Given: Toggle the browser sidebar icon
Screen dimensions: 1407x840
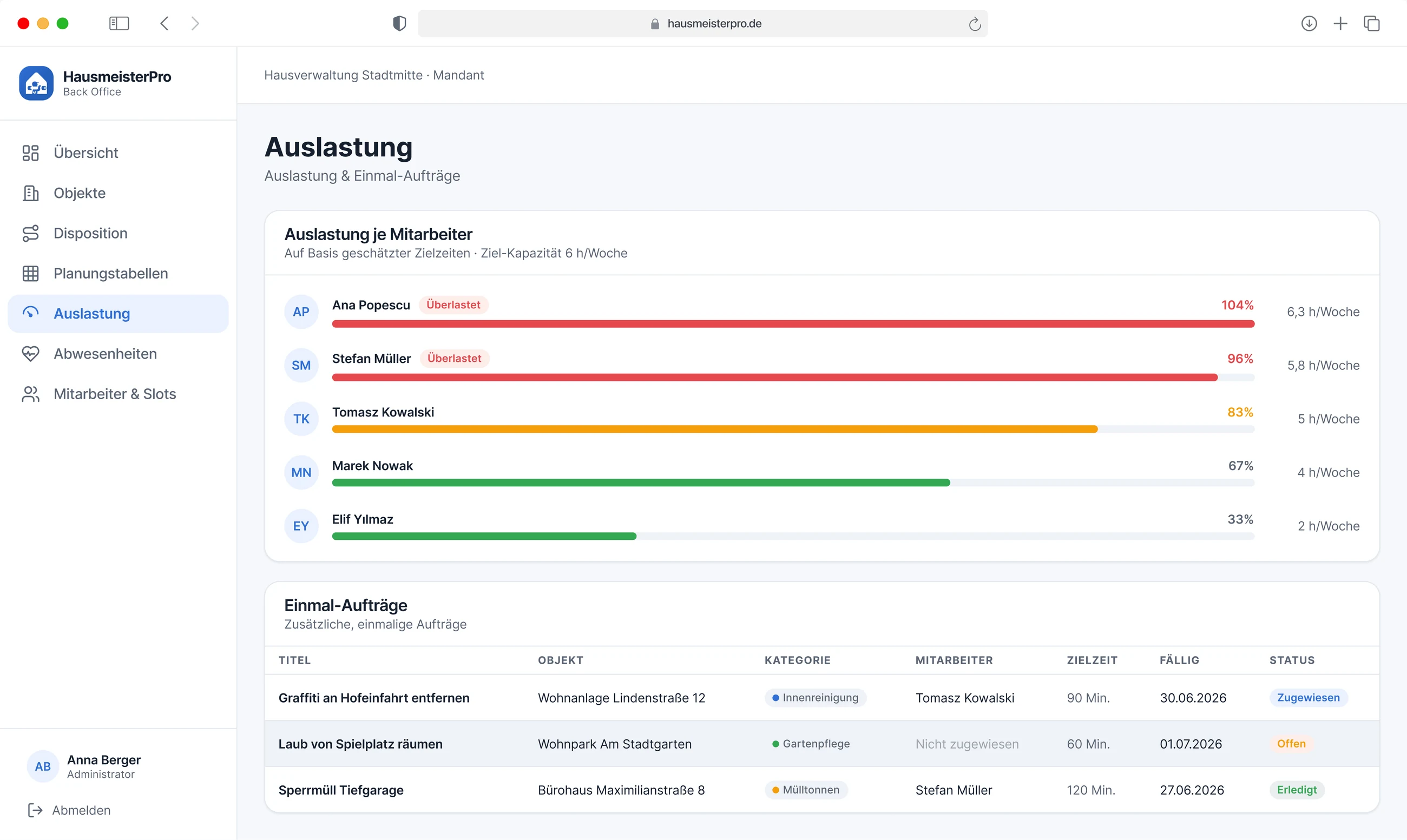Looking at the screenshot, I should 119,23.
